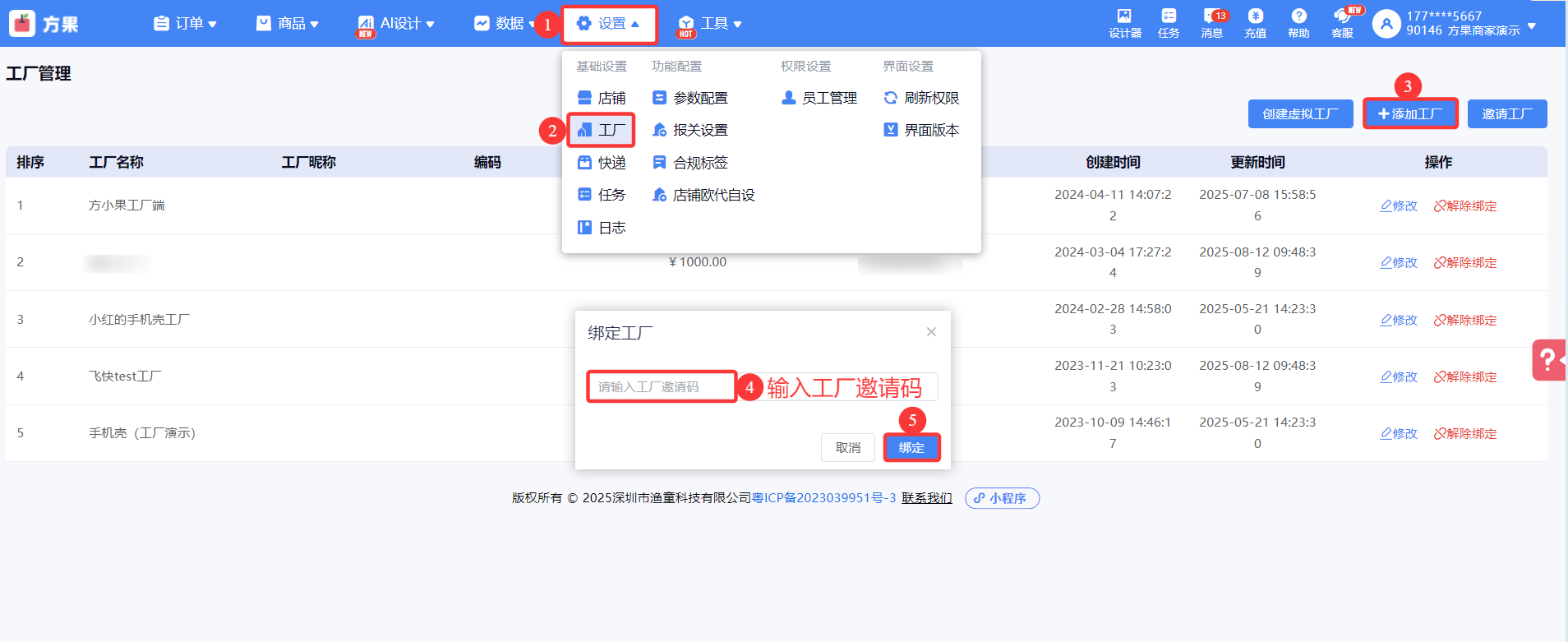The image size is (1568, 642).
Task: Open the 粤ICP备2023039951号-3 link
Action: (x=824, y=498)
